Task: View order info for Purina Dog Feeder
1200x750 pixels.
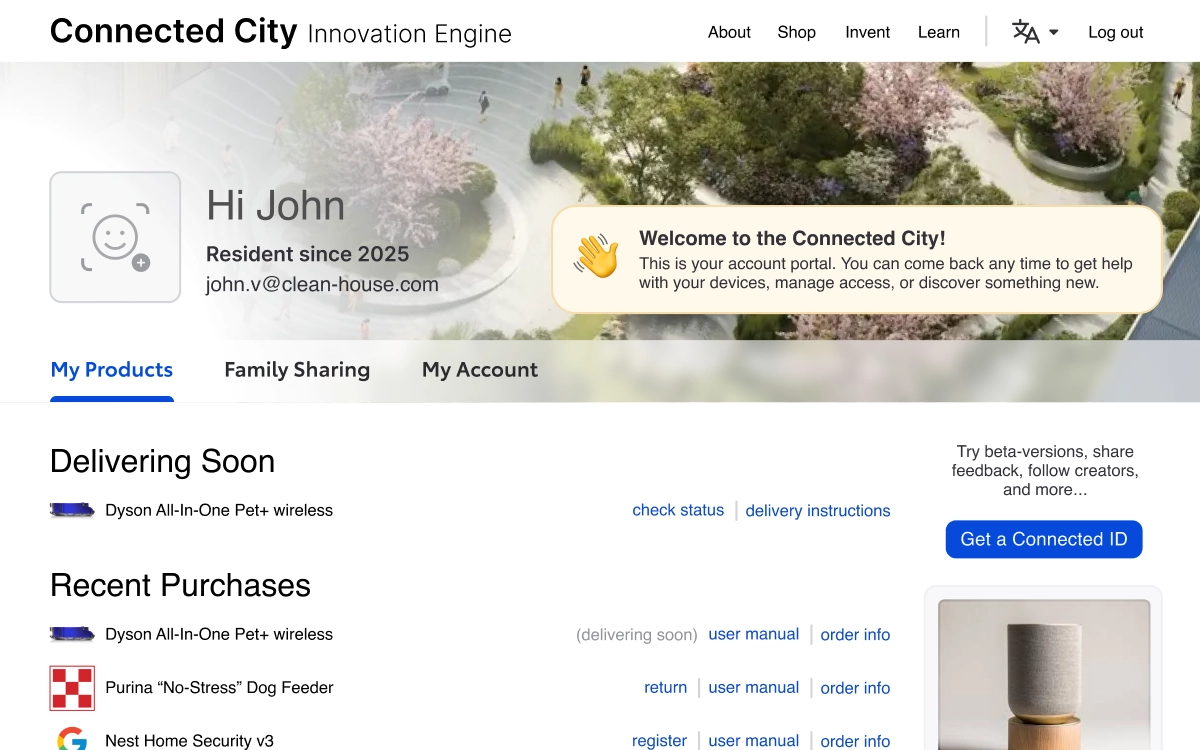Action: pos(856,688)
